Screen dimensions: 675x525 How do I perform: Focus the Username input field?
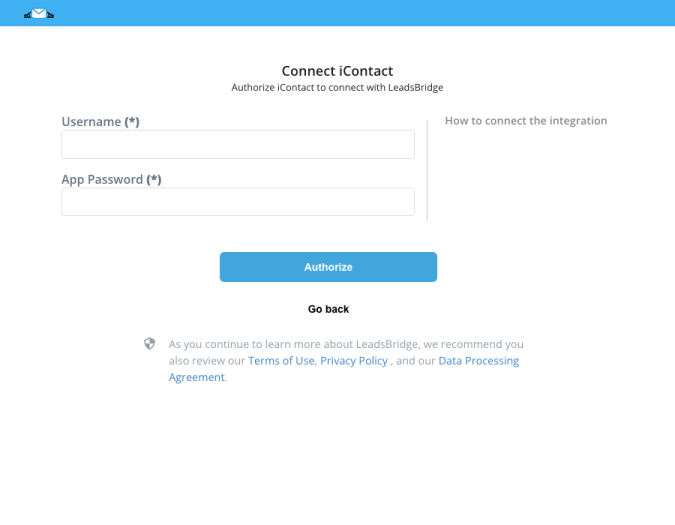coord(238,145)
